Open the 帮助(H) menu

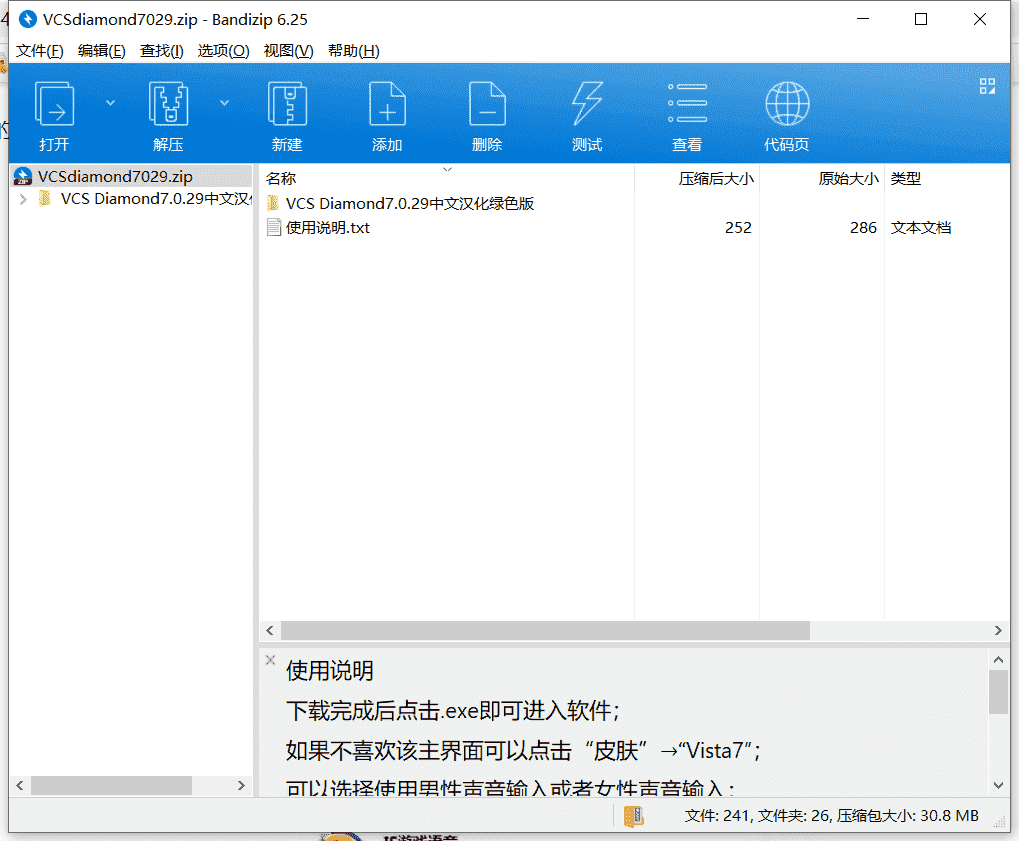(354, 51)
